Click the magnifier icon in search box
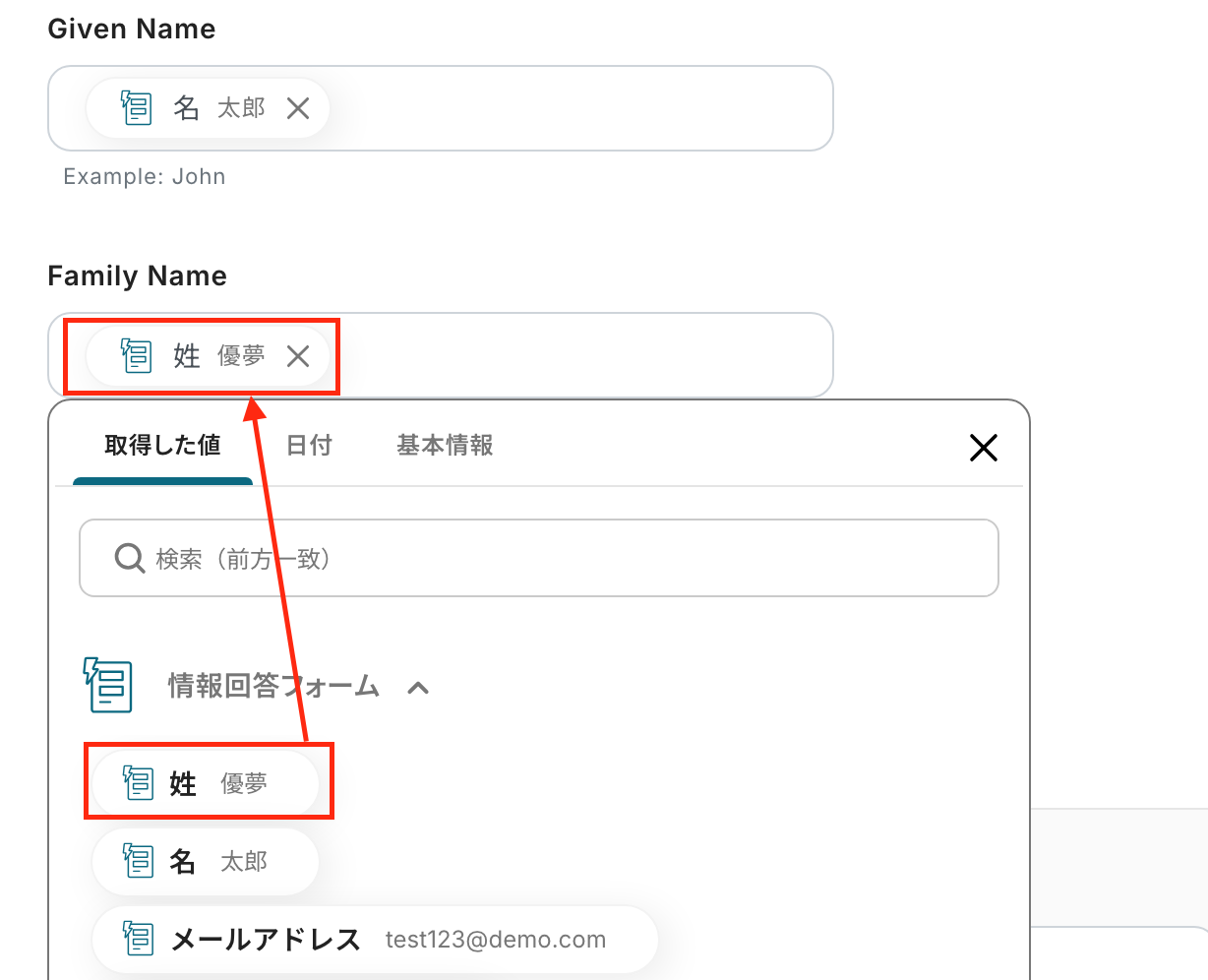The width and height of the screenshot is (1208, 980). [x=130, y=559]
